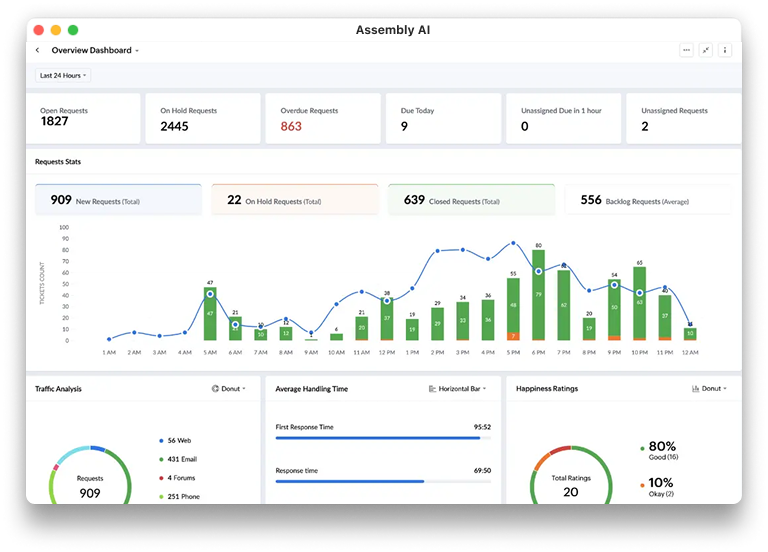Viewport: 768px width, 552px height.
Task: Click the blue Web legend dot
Action: click(x=161, y=441)
